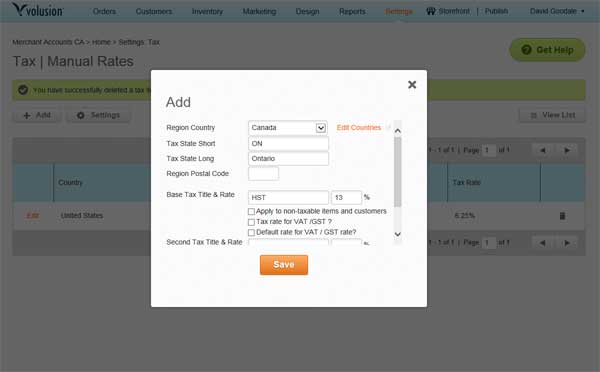Viewport: 600px width, 372px height.
Task: Click the Base Tax Title field containing HST
Action: tap(288, 197)
